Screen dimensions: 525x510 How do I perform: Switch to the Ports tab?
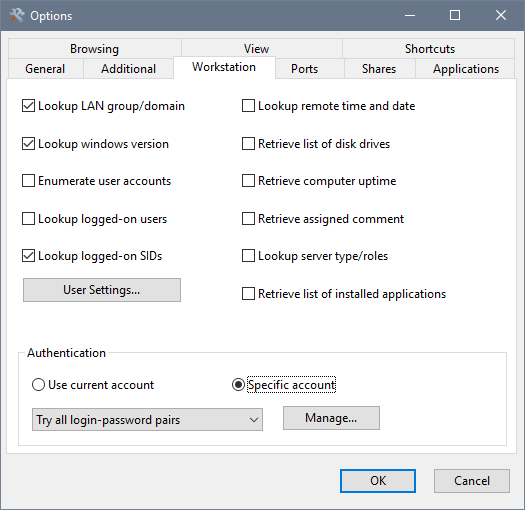tap(304, 69)
